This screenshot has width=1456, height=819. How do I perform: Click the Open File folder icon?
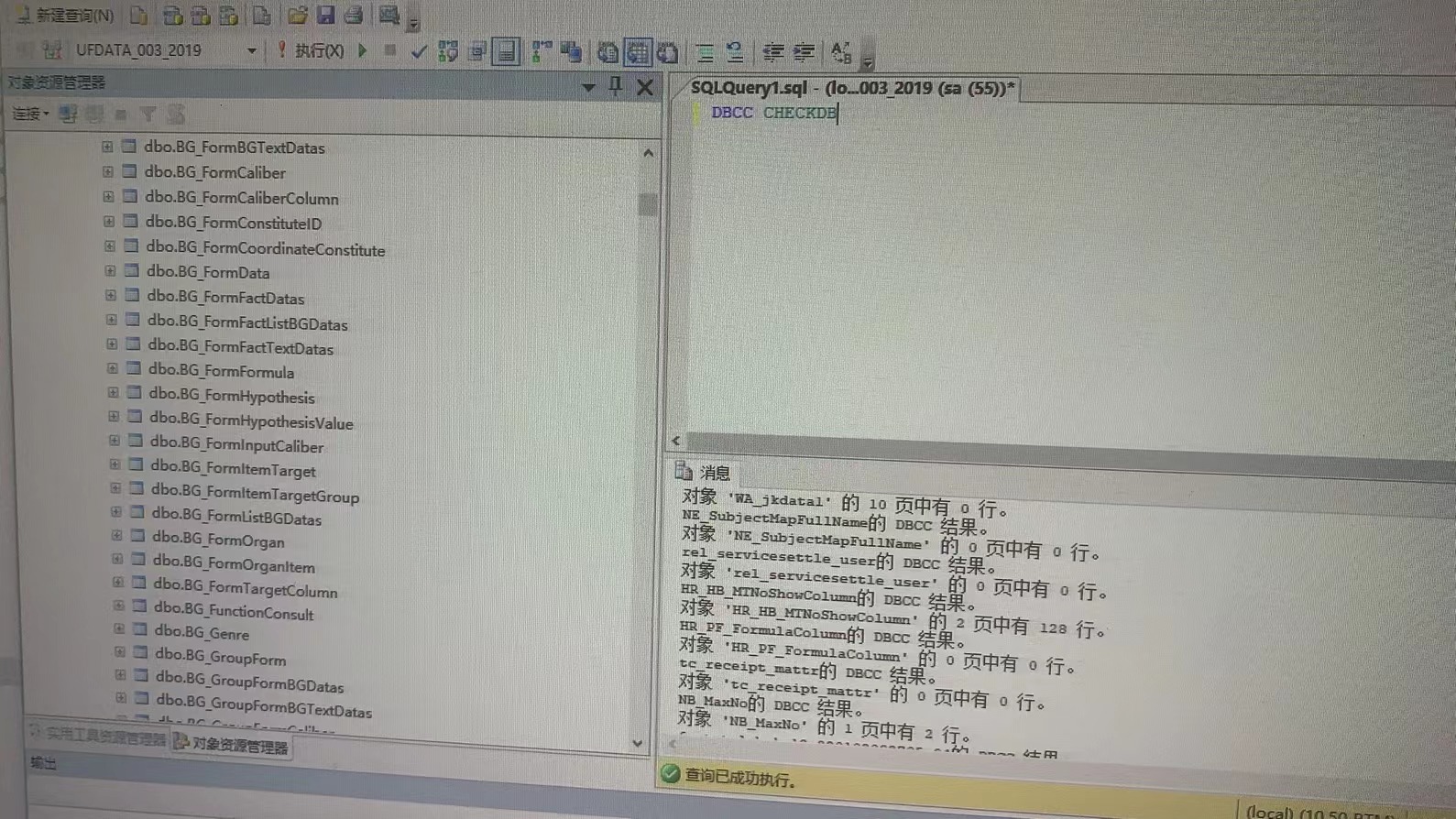tap(297, 16)
